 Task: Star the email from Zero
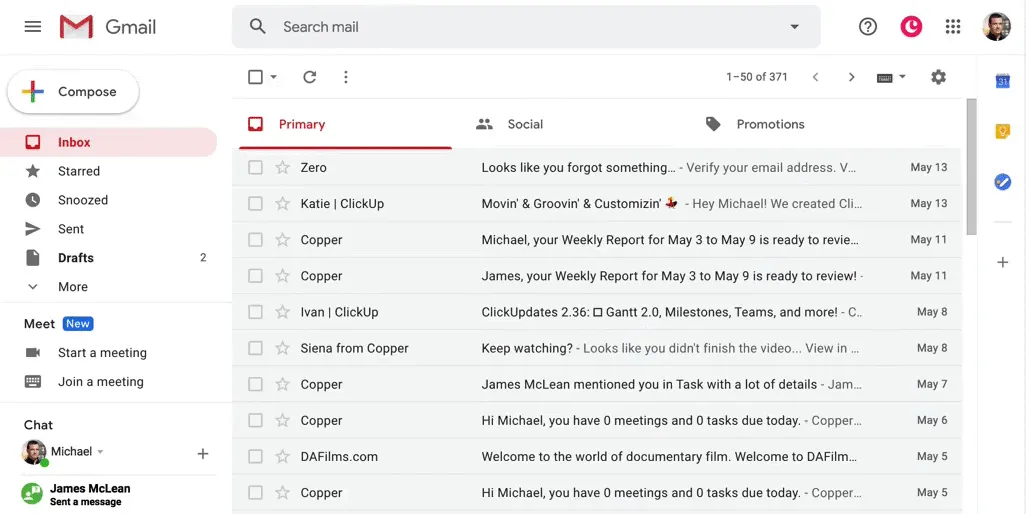(x=283, y=167)
